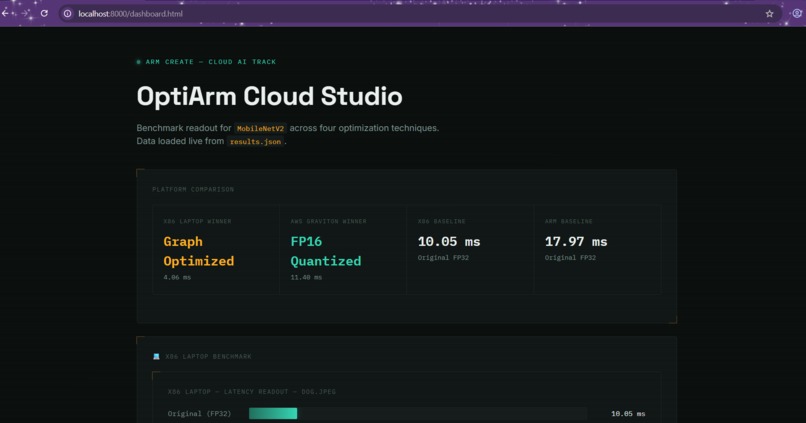This screenshot has height=423, width=806.
Task: Reload the dashboard page
Action: (44, 13)
